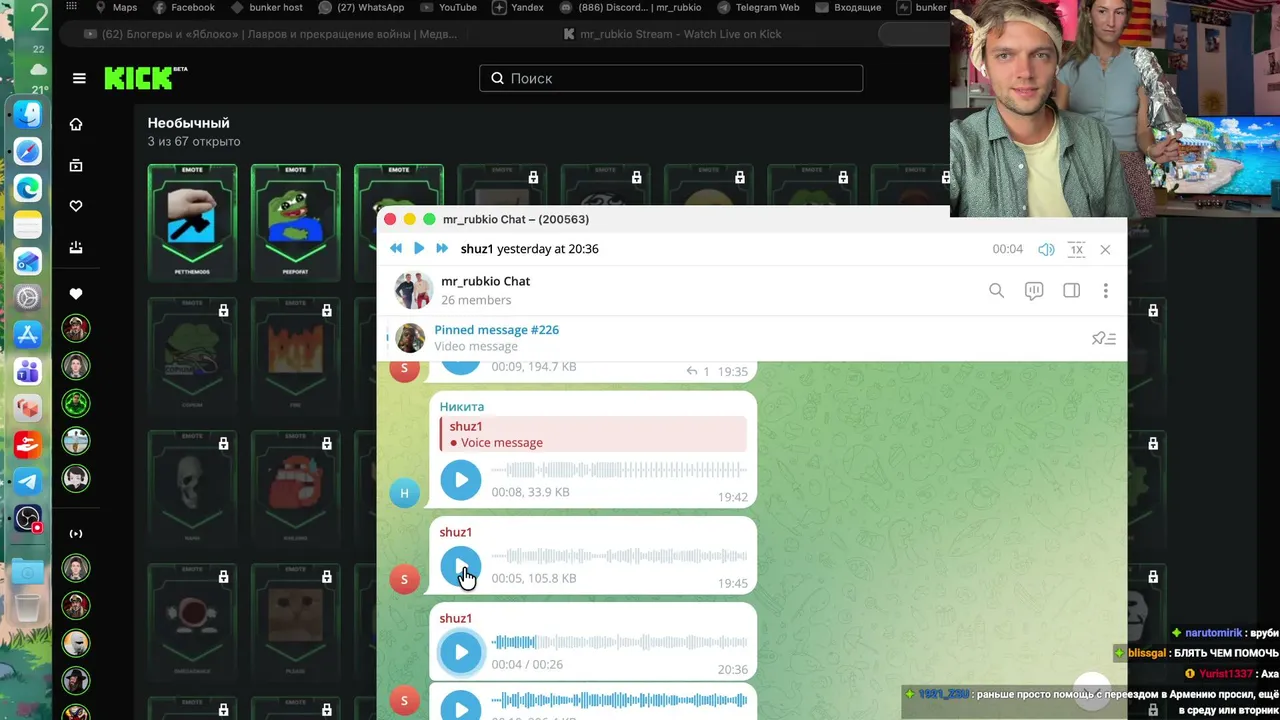Image resolution: width=1280 pixels, height=720 pixels.
Task: Open Finder from the dock
Action: coord(28,114)
